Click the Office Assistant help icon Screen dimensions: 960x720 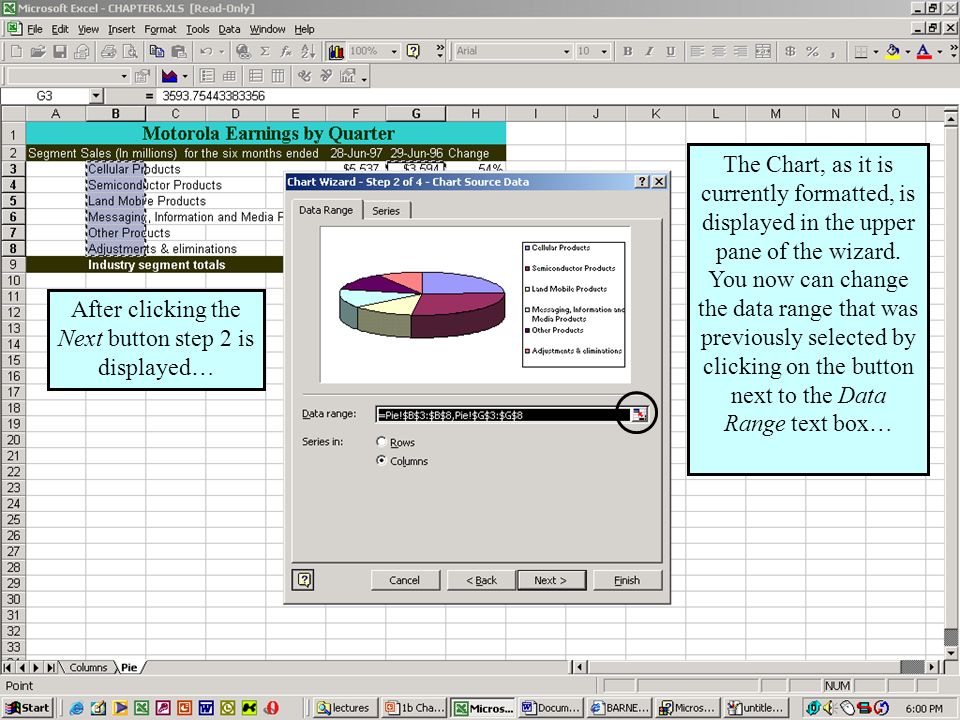tap(414, 51)
